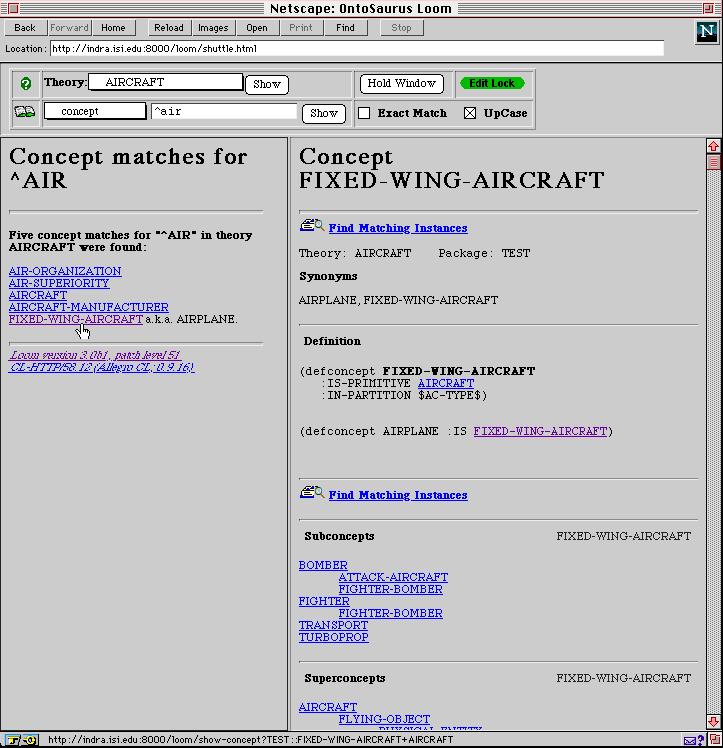Click the mail envelope icon in status bar
This screenshot has width=723, height=748.
click(690, 740)
